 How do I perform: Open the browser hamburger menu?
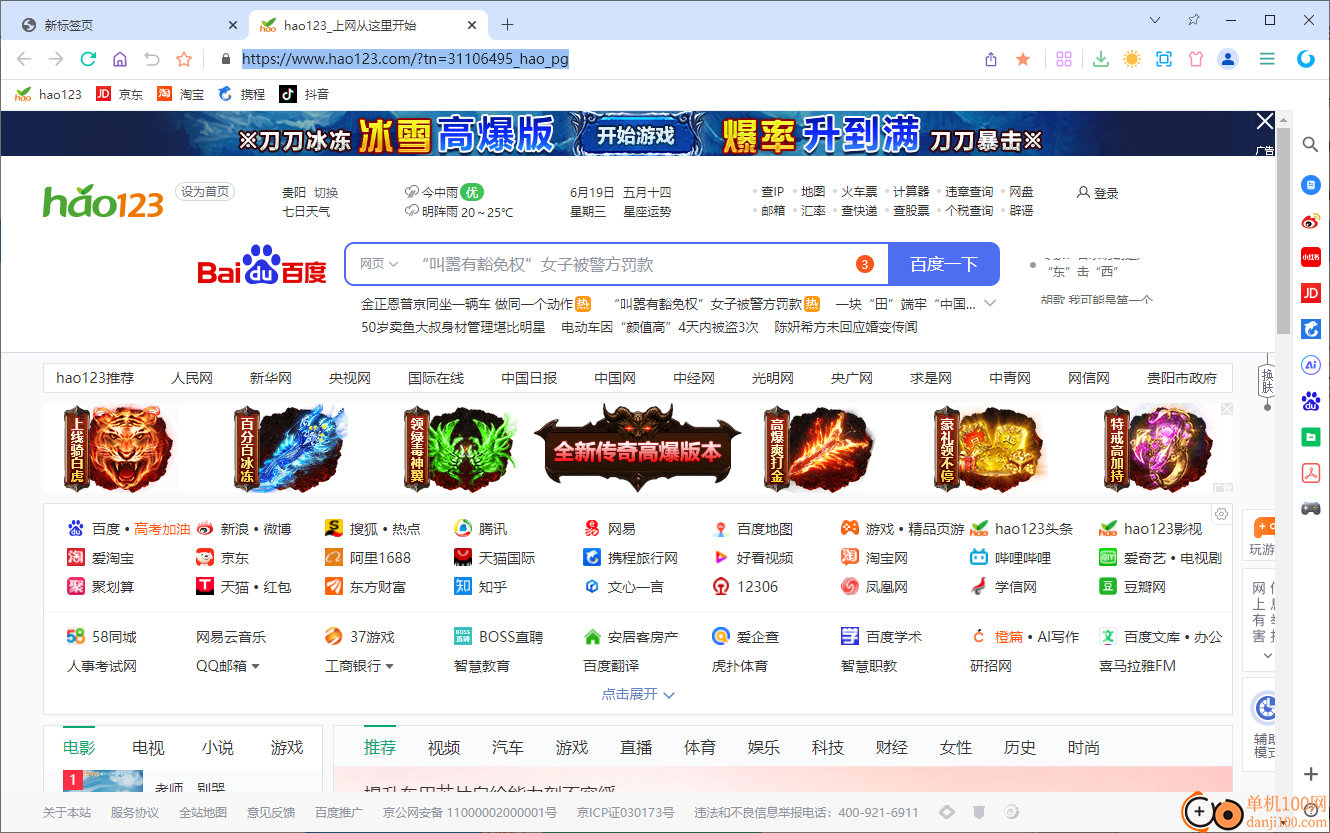(1267, 59)
